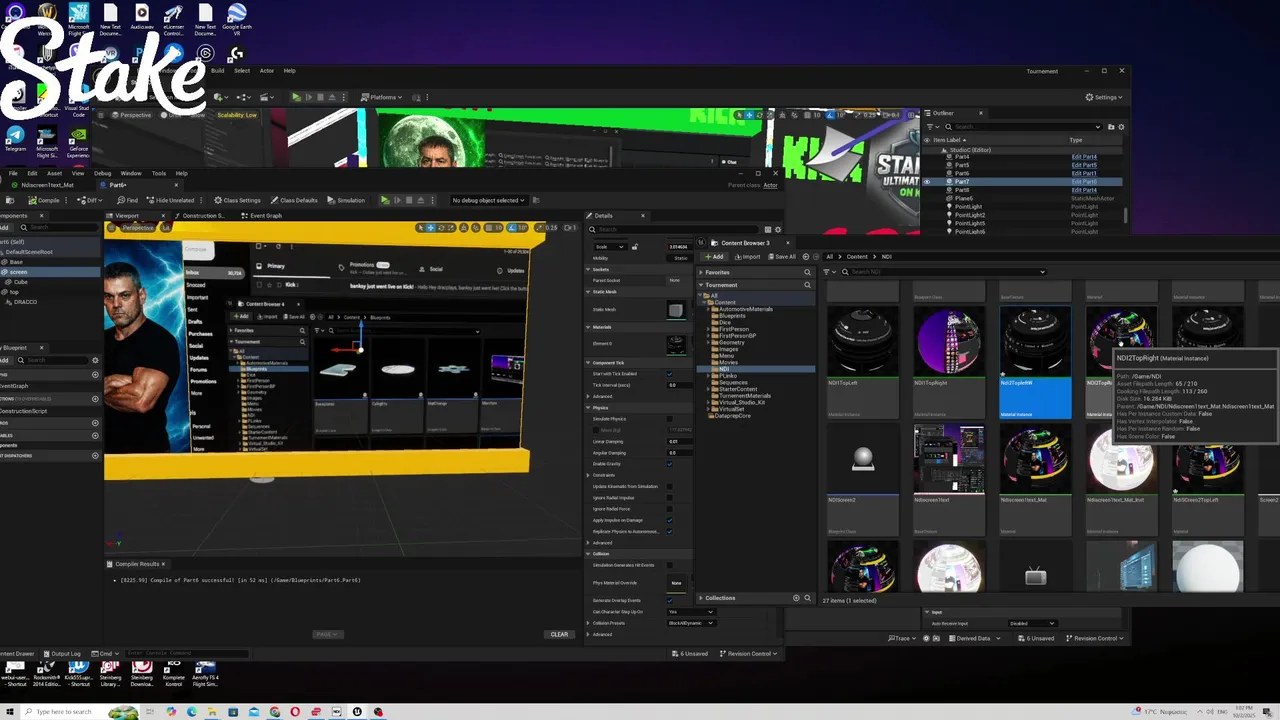Open the Platforms dropdown in main toolbar
1280x720 pixels.
382,97
